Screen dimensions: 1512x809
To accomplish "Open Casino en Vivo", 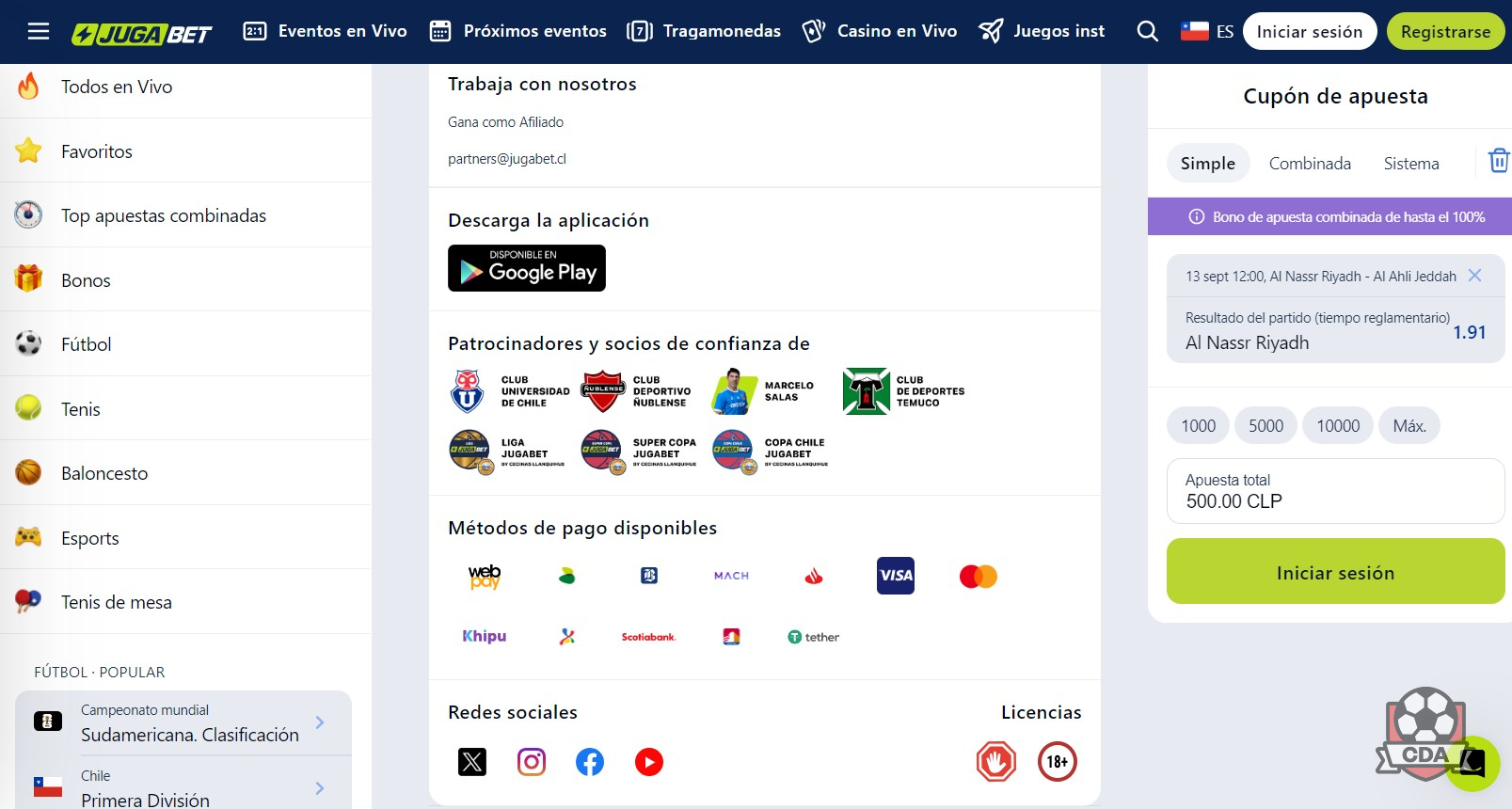I will pos(880,31).
